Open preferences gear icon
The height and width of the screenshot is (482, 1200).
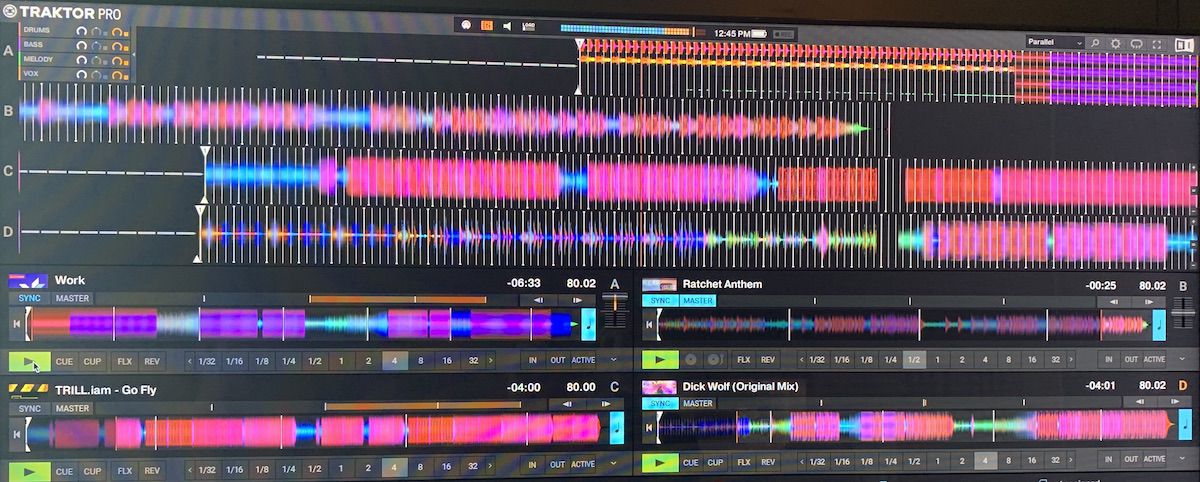(1116, 44)
